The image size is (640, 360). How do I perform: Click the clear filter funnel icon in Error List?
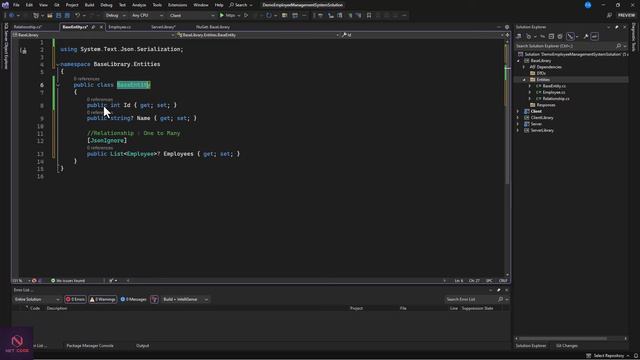tap(154, 300)
